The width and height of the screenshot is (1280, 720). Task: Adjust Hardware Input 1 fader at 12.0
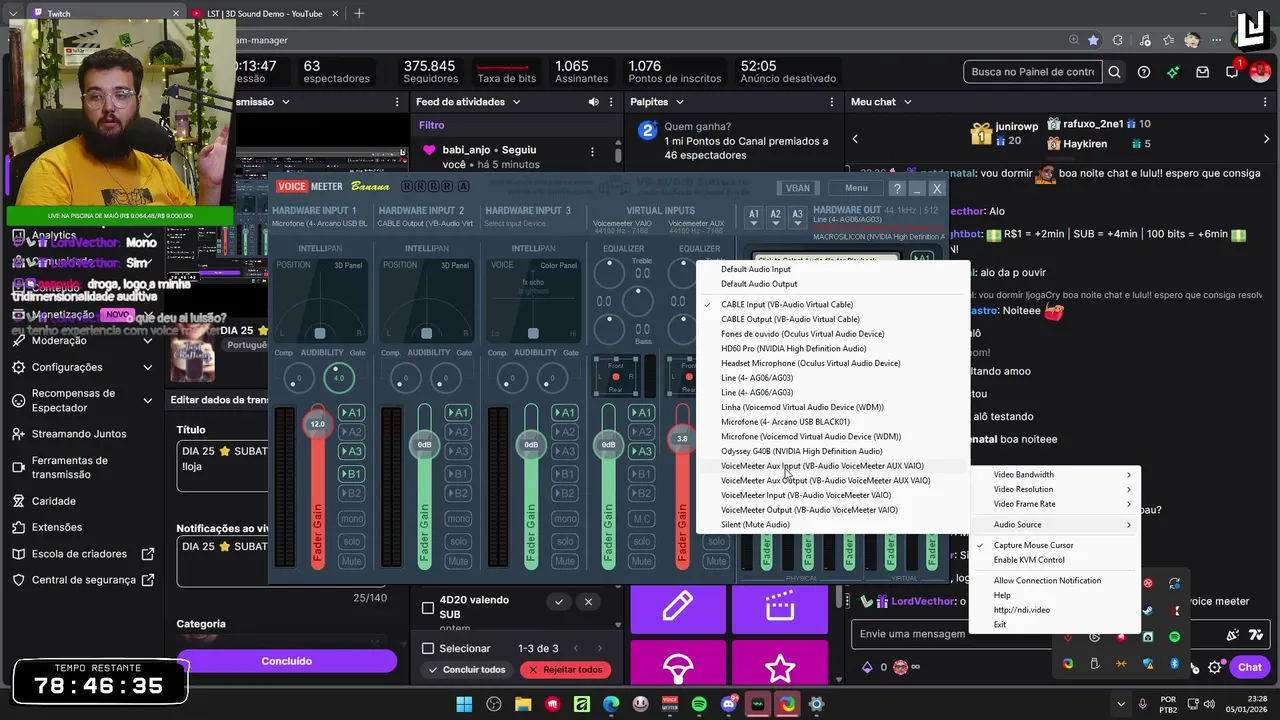[x=317, y=423]
